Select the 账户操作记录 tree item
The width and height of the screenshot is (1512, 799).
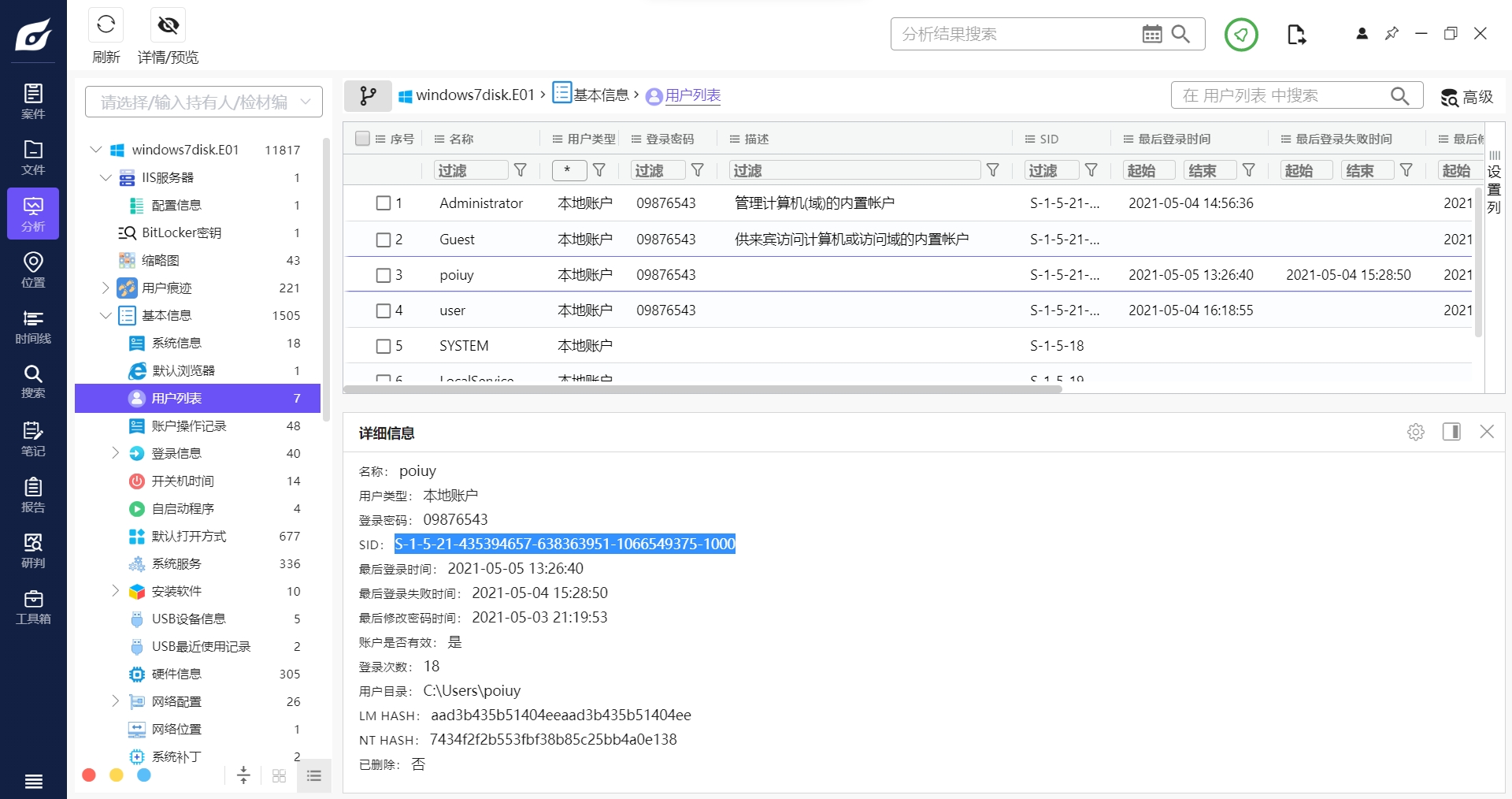pyautogui.click(x=198, y=426)
